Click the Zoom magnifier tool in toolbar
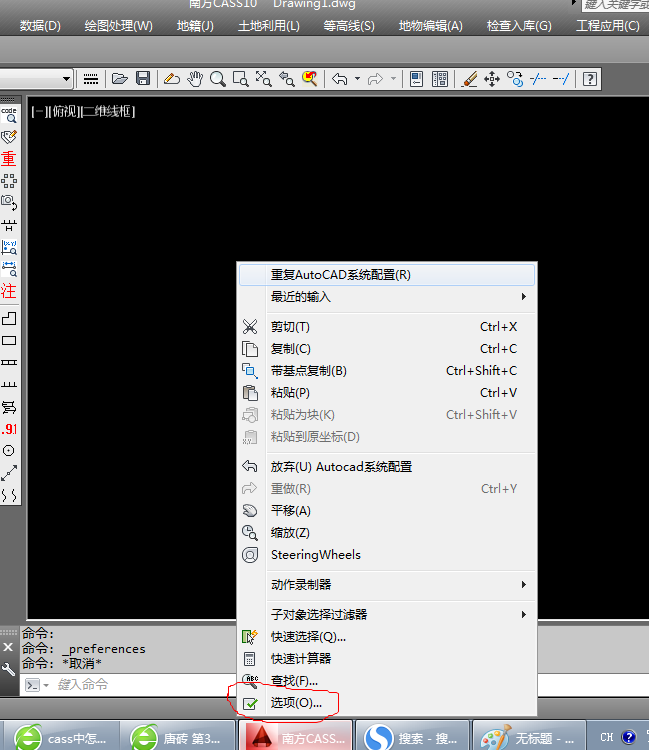Image resolution: width=649 pixels, height=750 pixels. [x=217, y=78]
